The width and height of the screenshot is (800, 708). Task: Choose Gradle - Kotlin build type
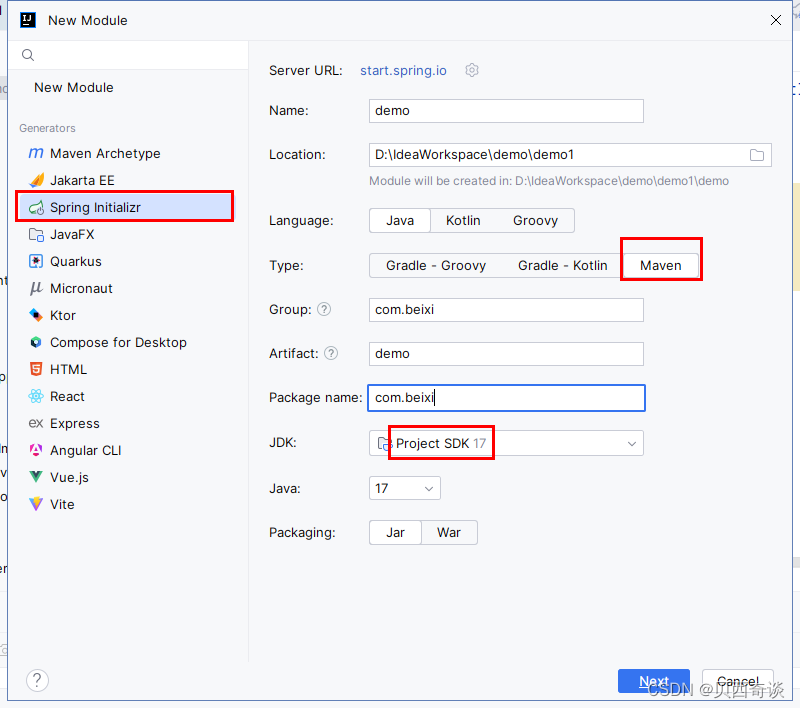point(563,265)
